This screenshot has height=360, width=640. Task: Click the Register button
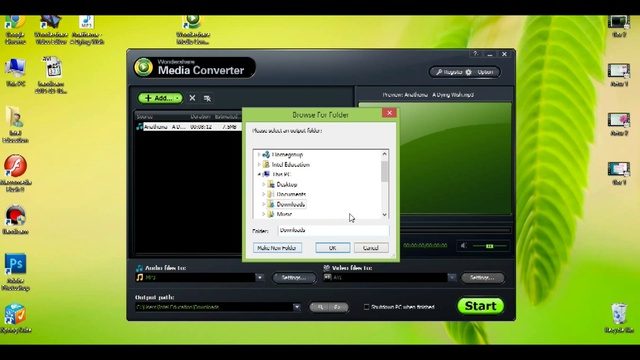coord(449,72)
